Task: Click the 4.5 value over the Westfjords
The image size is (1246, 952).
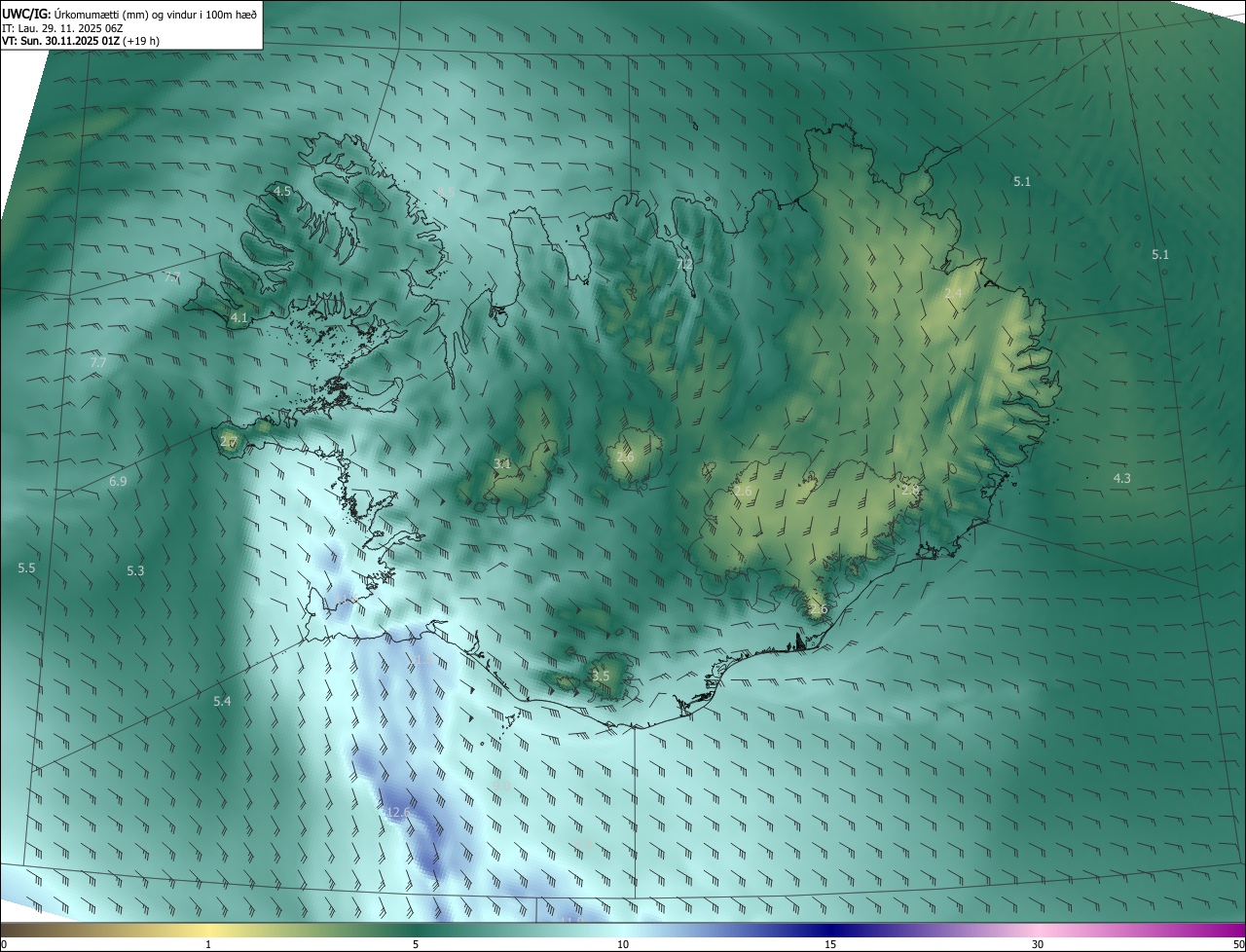Action: tap(282, 192)
